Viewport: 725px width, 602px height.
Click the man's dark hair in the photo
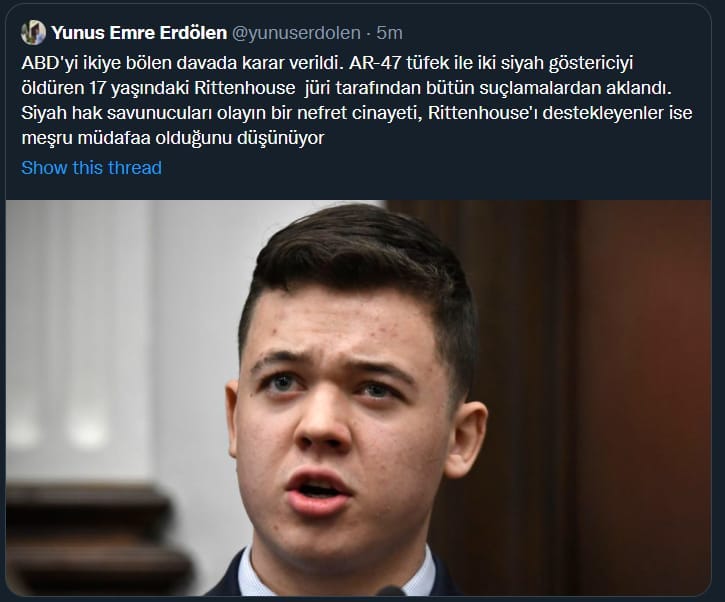(361, 259)
